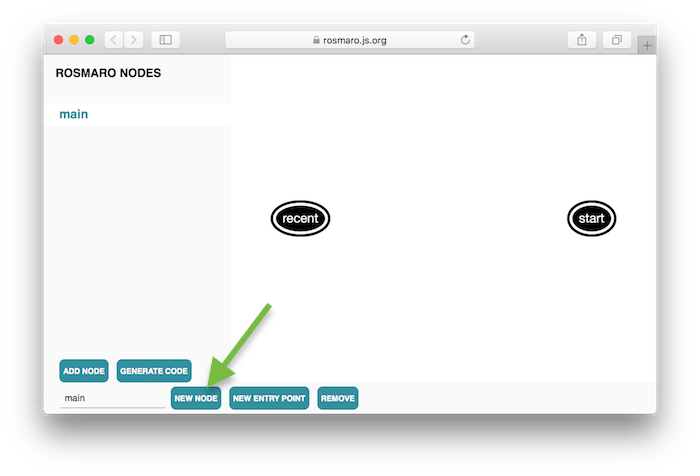
Task: Click the GENERATE CODE button
Action: click(154, 371)
